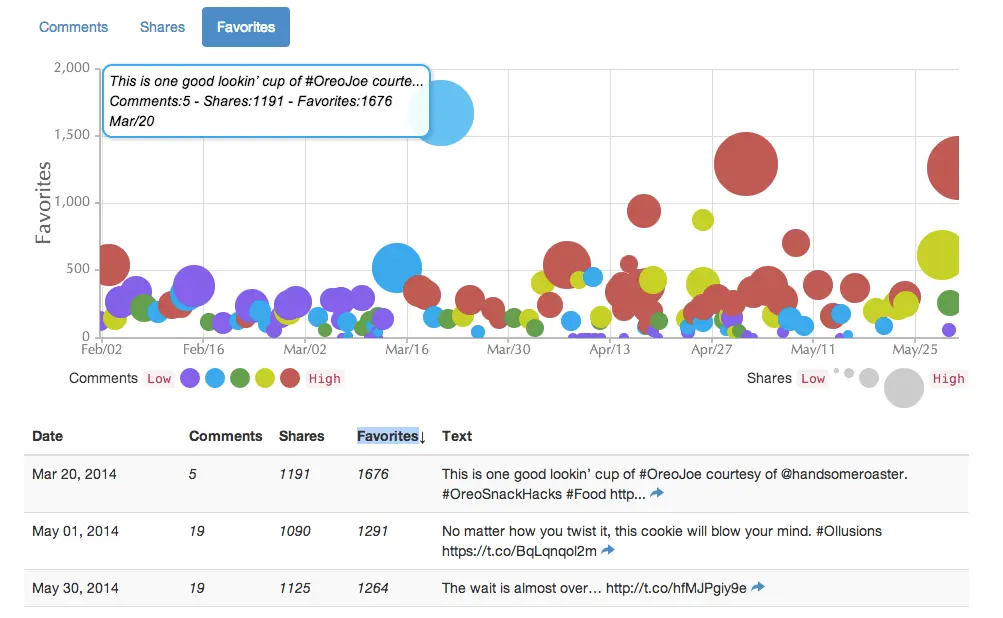Click share arrow on May 01 tweet
The height and width of the screenshot is (618, 1003).
click(608, 551)
